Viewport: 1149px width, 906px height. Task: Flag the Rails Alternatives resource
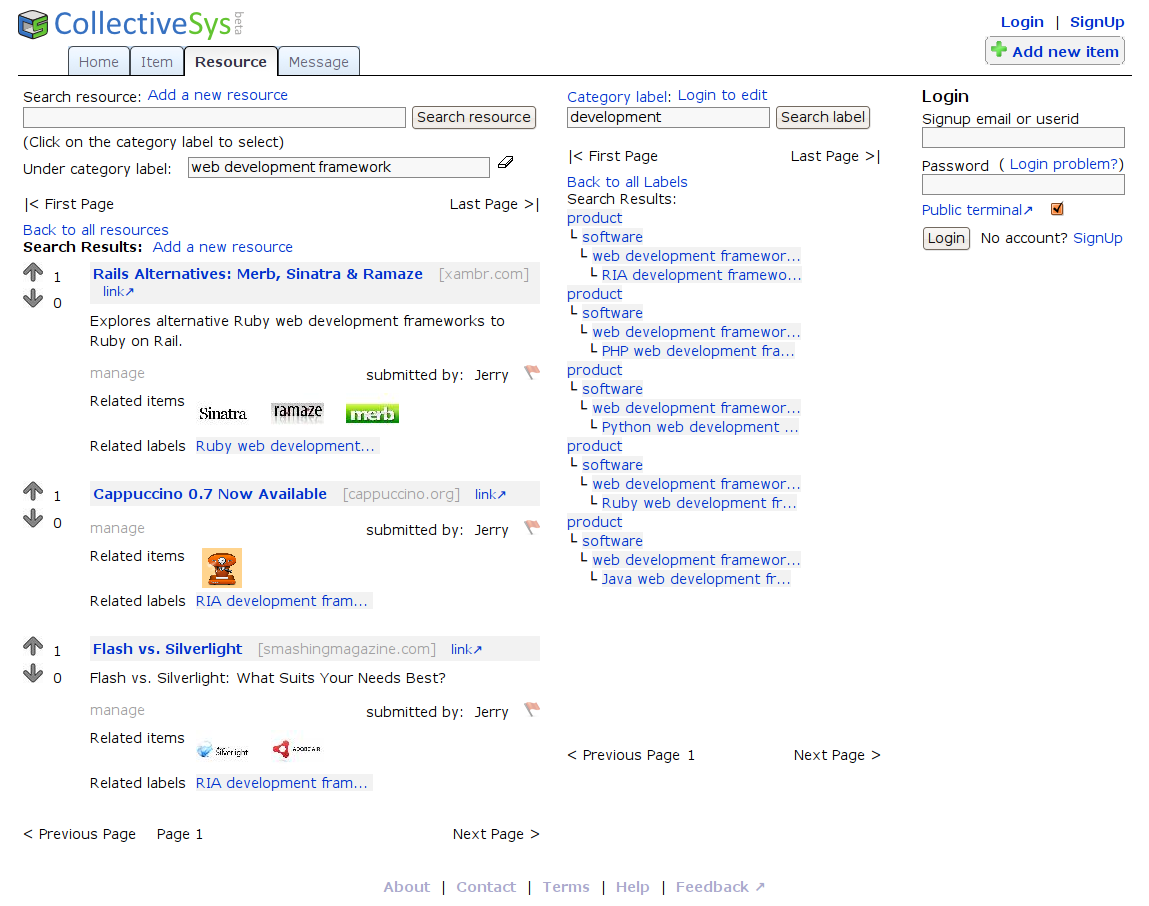coord(532,373)
